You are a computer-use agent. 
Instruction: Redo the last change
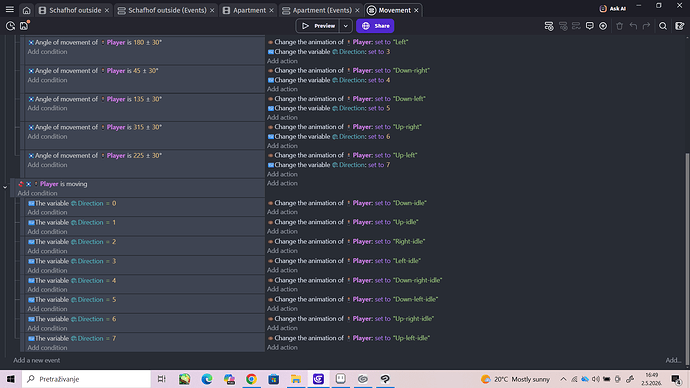(646, 26)
